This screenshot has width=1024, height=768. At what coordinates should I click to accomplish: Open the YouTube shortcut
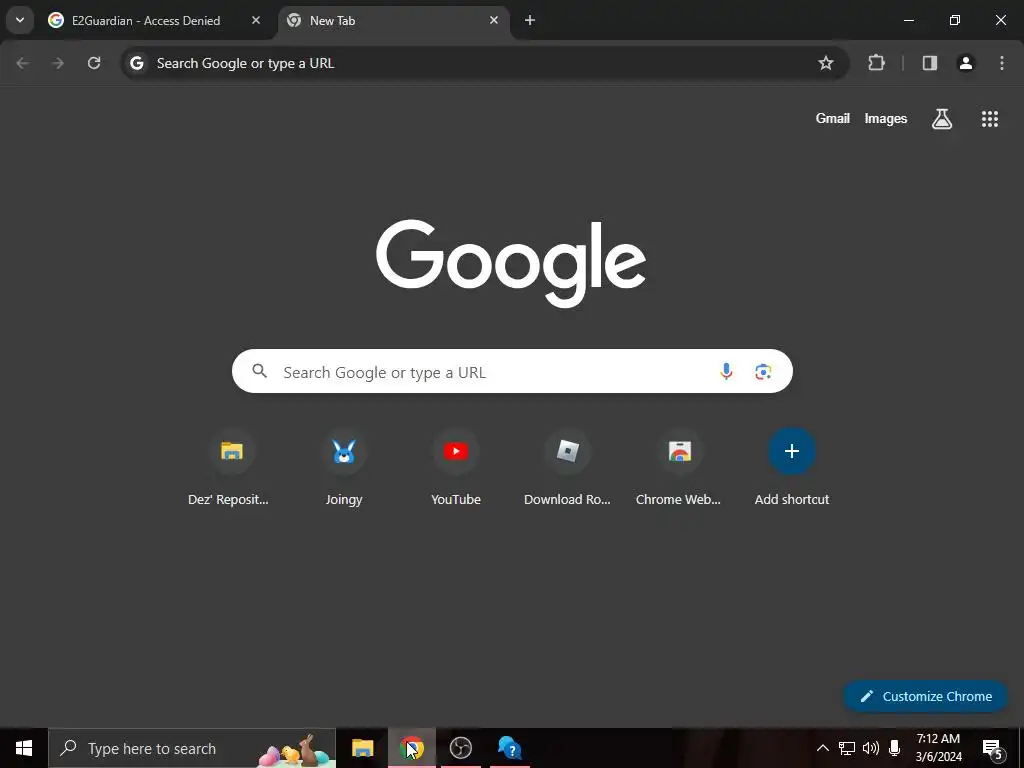[456, 469]
